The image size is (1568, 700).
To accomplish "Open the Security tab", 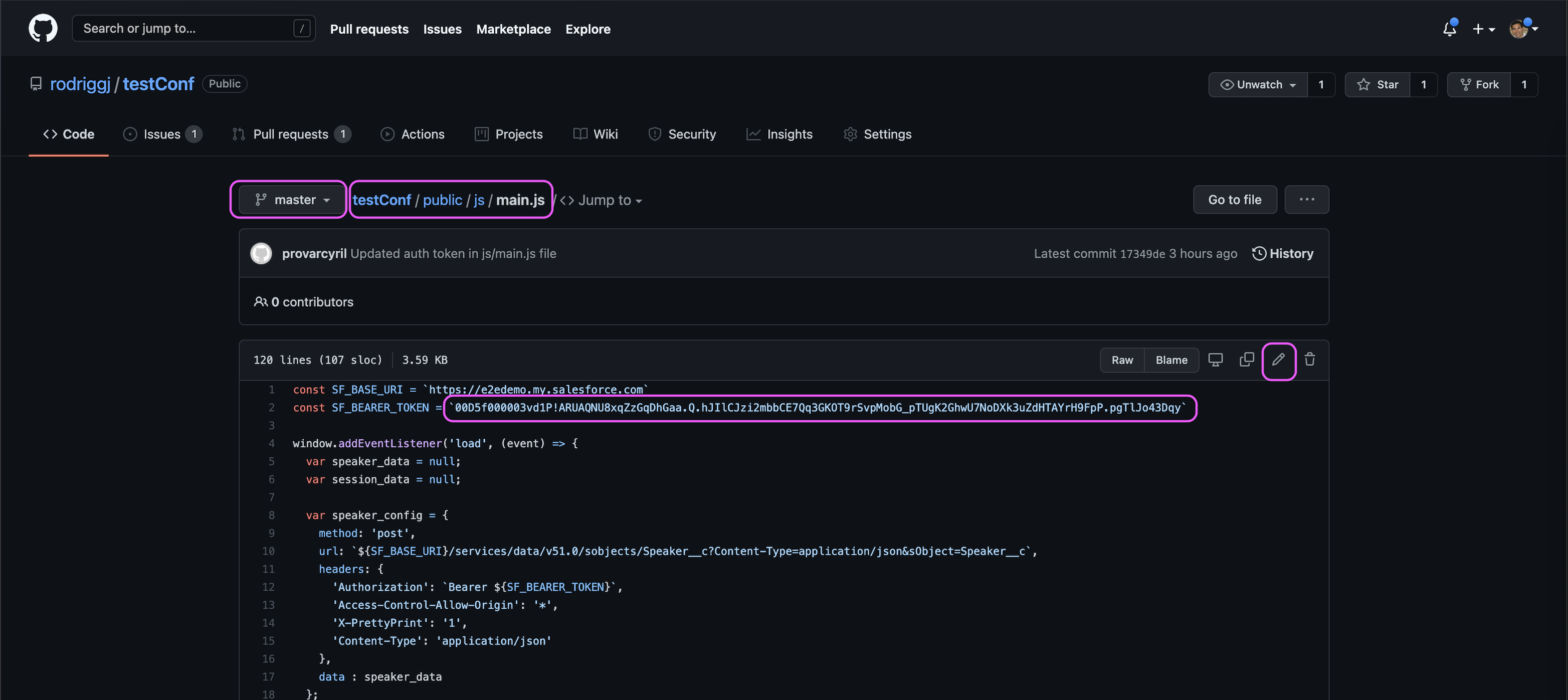I will 682,134.
